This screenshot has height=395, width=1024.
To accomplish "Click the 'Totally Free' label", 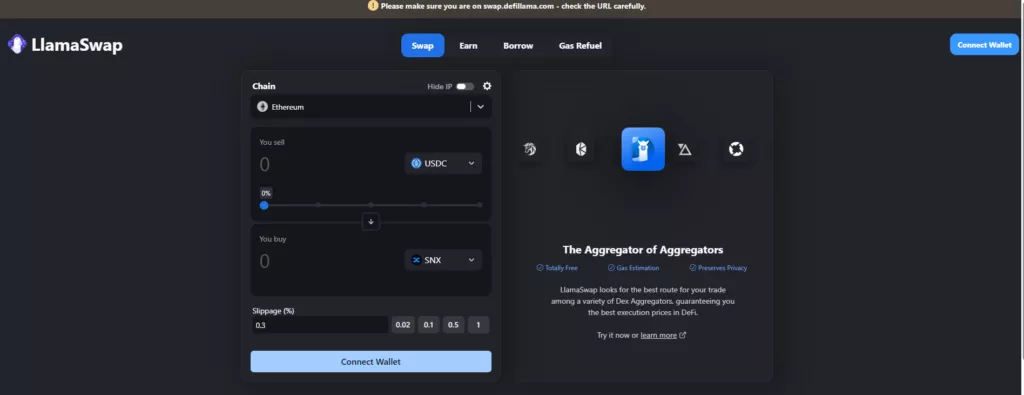I will 561,268.
